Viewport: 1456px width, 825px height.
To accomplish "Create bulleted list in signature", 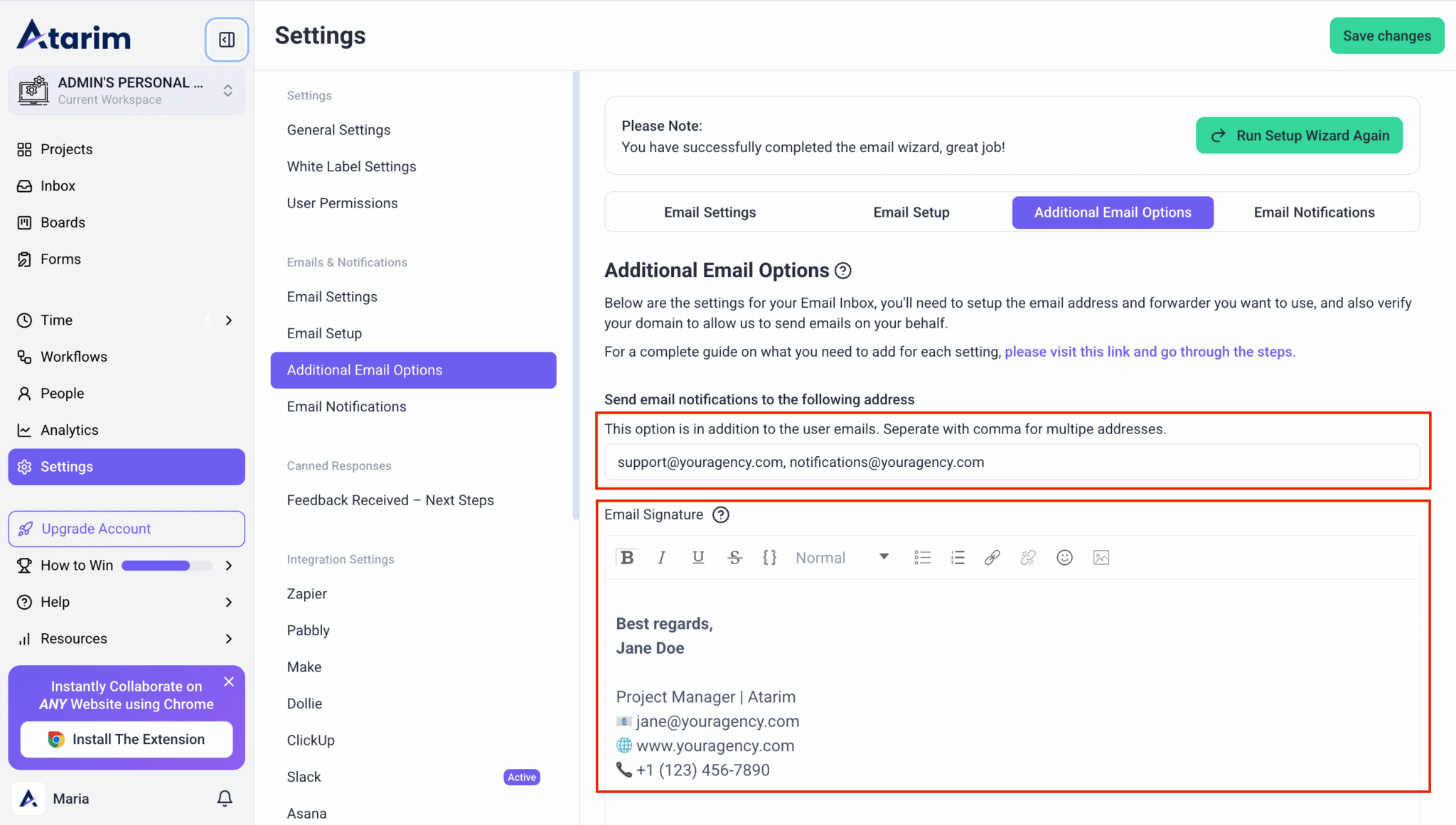I will pyautogui.click(x=922, y=558).
